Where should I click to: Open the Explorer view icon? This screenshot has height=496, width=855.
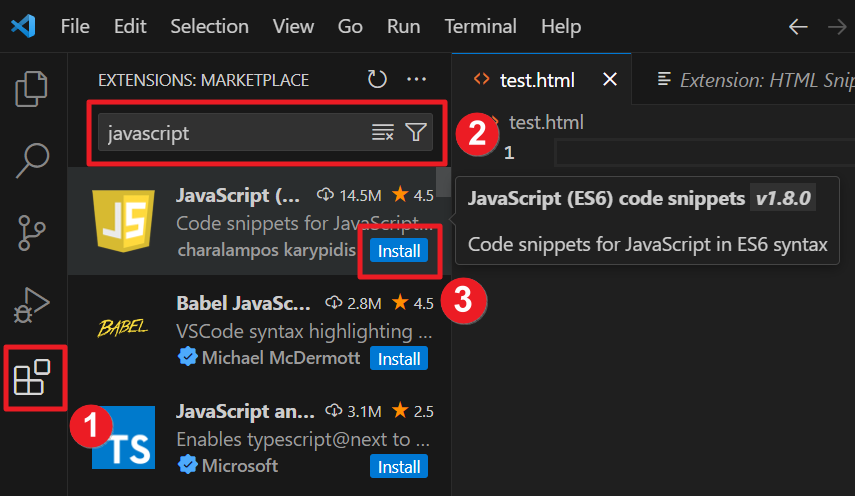(31, 89)
